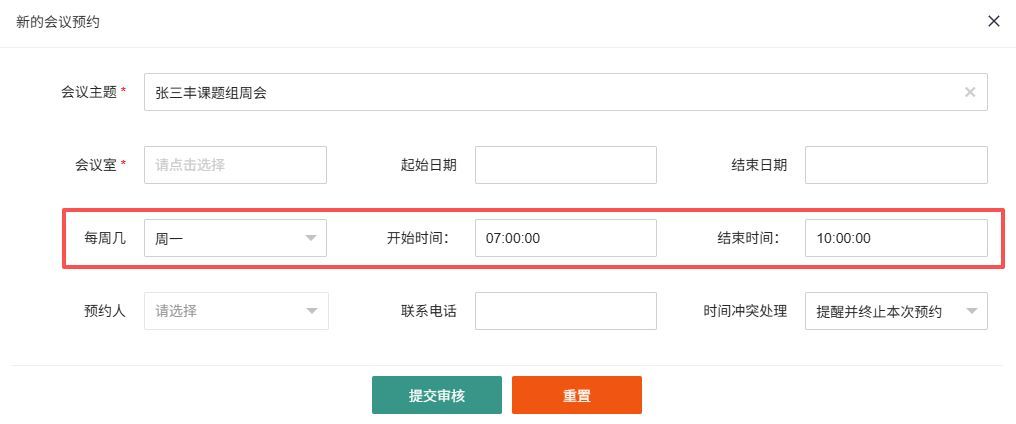This screenshot has height=424, width=1016.
Task: Focus the 起始日期 date field
Action: point(565,165)
